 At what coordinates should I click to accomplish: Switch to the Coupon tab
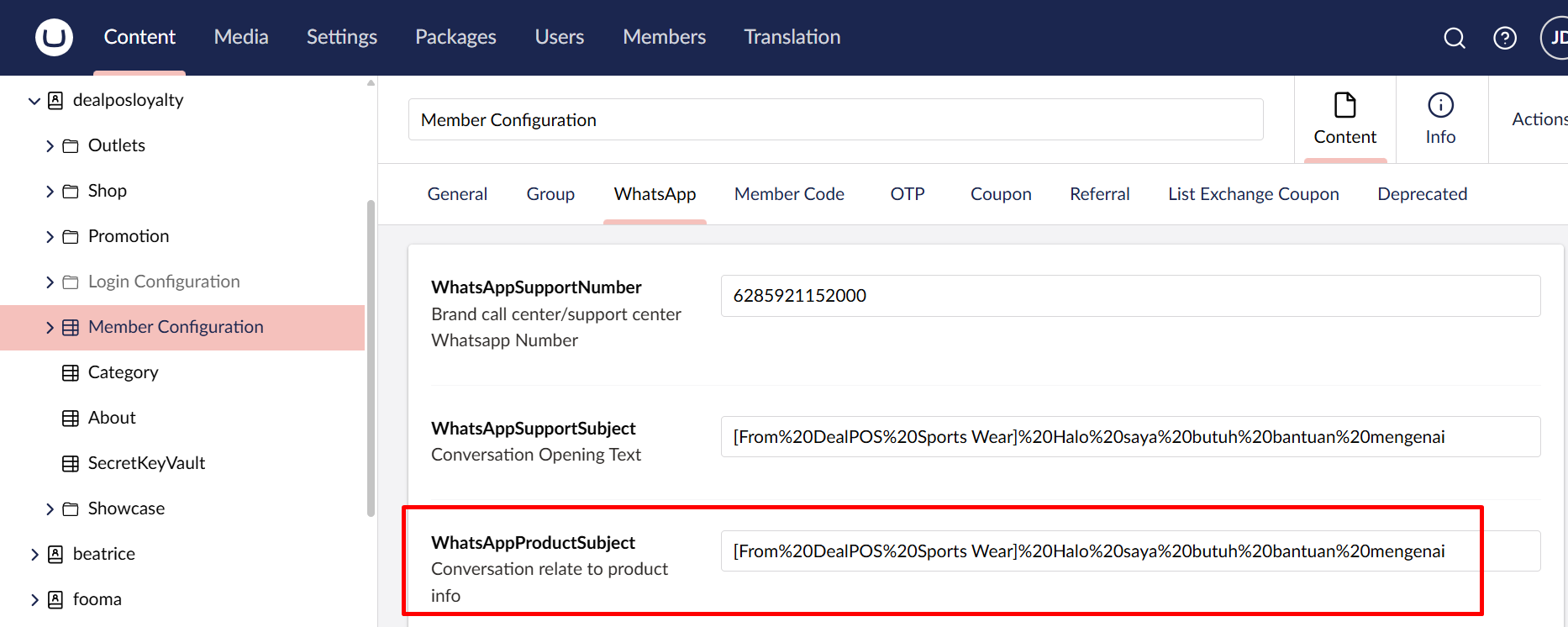point(1001,194)
